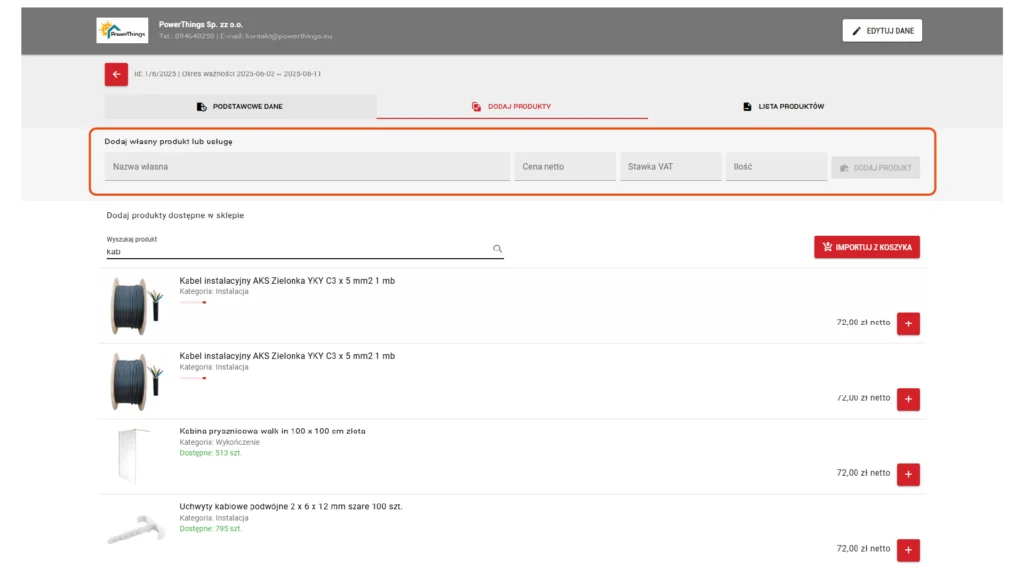Select the Dodaj produkty tab
This screenshot has width=1024, height=576.
point(512,106)
